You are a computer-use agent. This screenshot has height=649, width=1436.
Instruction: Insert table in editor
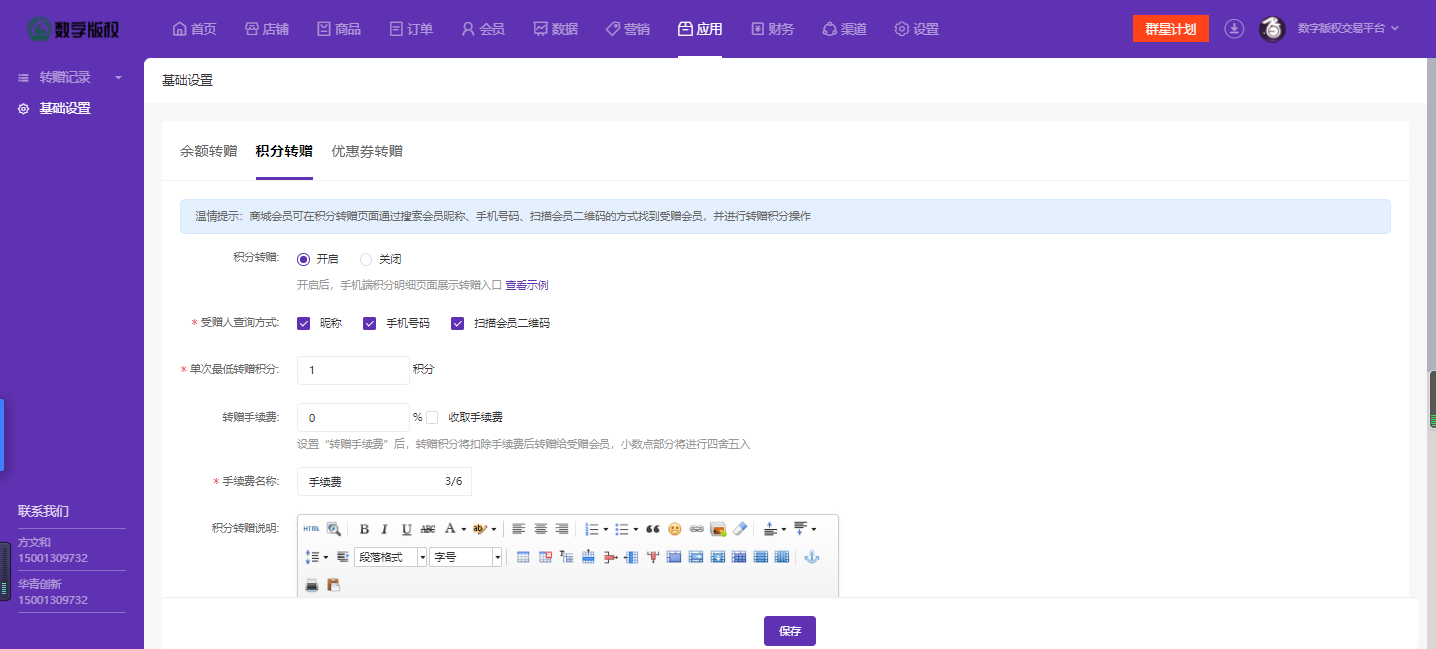(523, 557)
